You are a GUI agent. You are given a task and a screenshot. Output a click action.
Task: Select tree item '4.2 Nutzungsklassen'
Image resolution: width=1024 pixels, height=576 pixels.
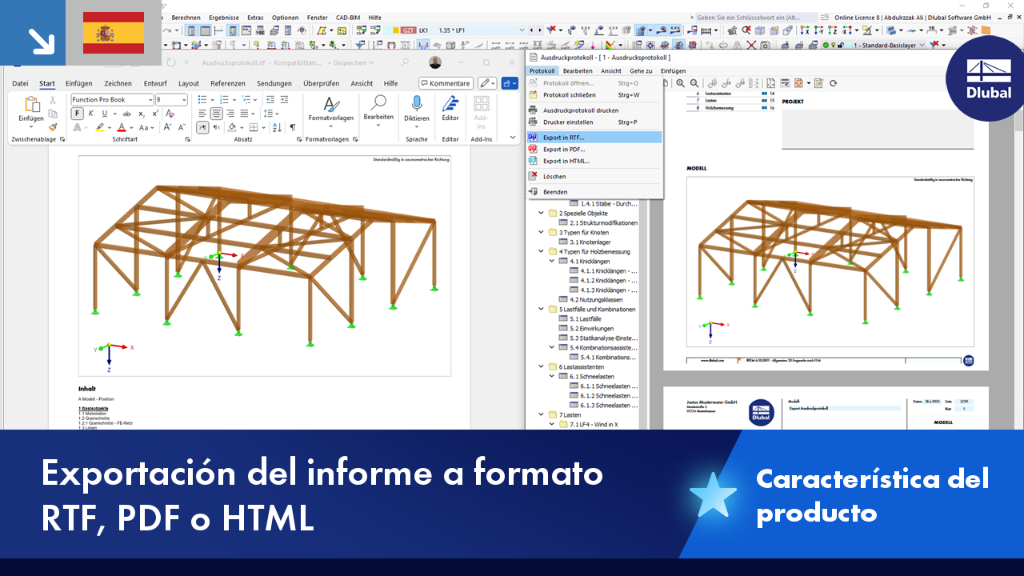(x=596, y=299)
